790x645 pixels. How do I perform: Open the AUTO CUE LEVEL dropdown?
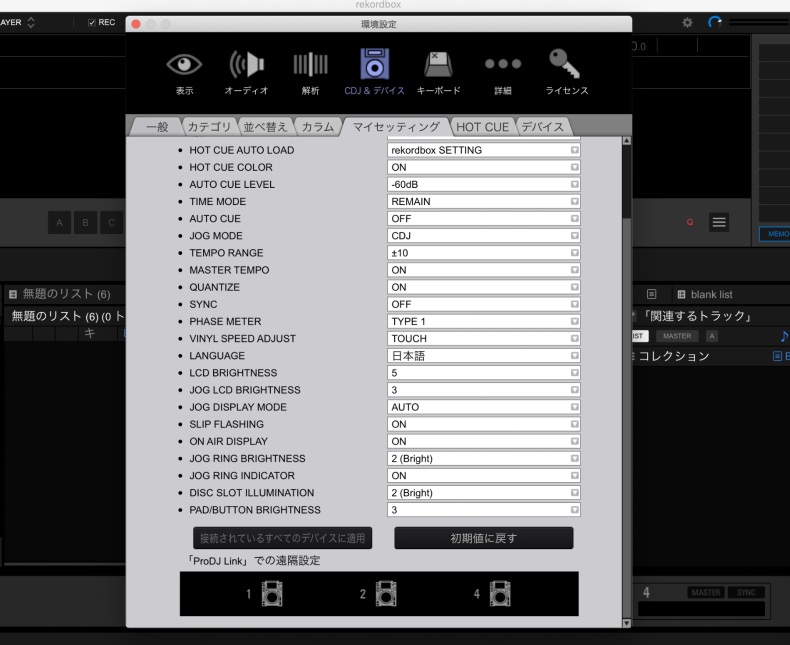click(484, 184)
